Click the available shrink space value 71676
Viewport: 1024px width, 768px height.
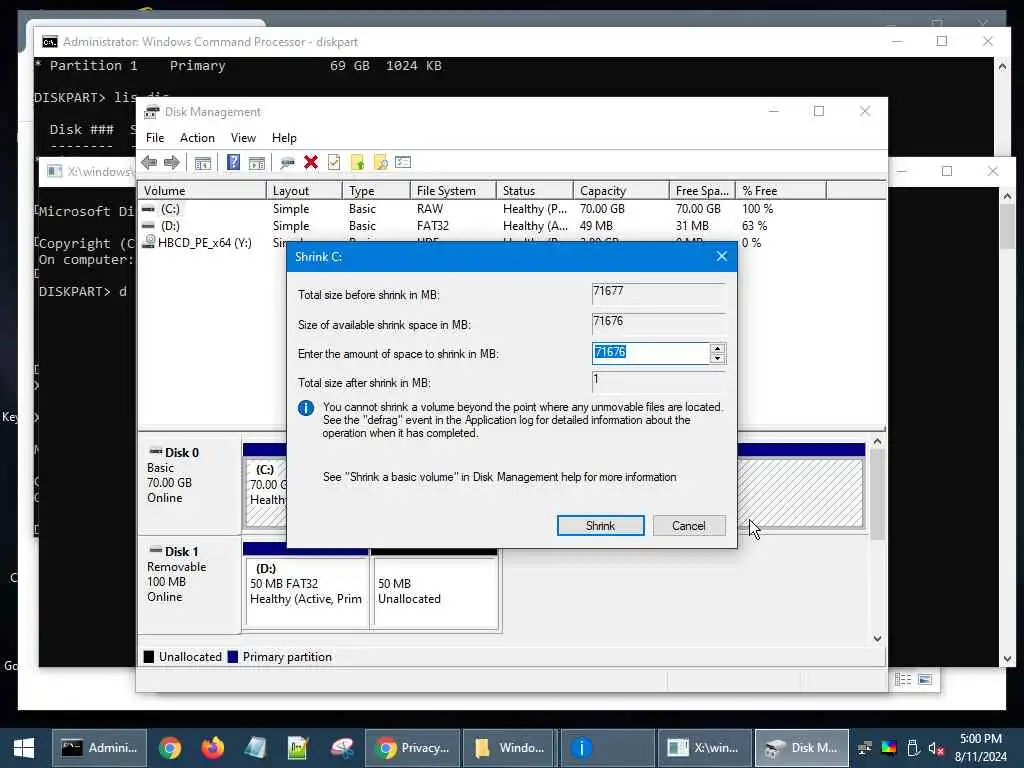[658, 323]
